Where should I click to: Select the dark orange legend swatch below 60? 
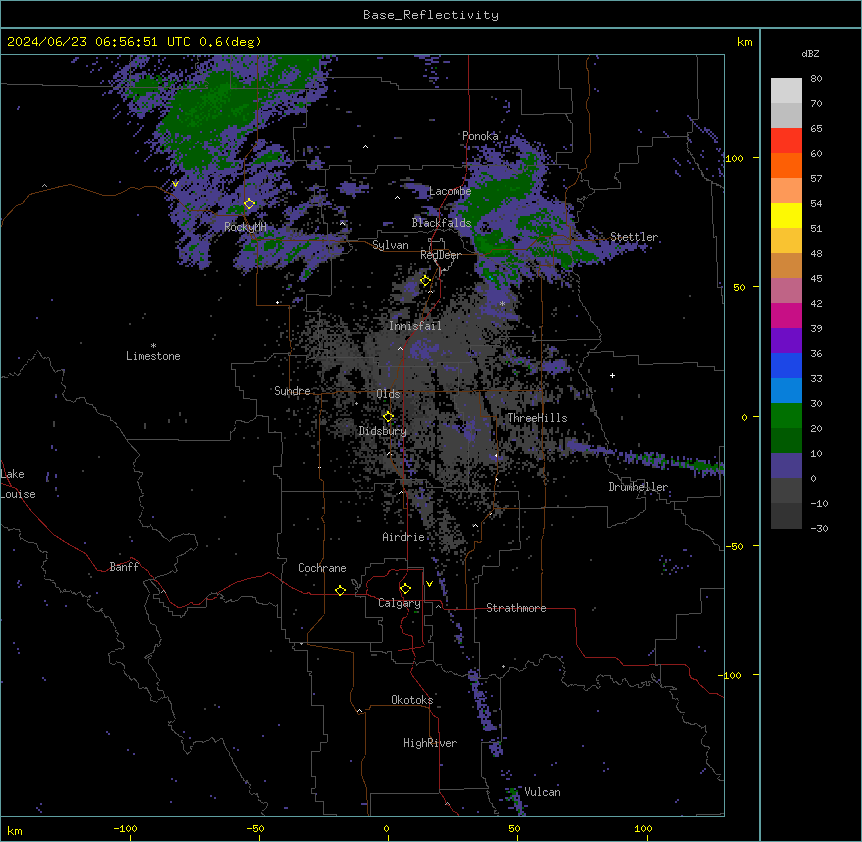(786, 165)
